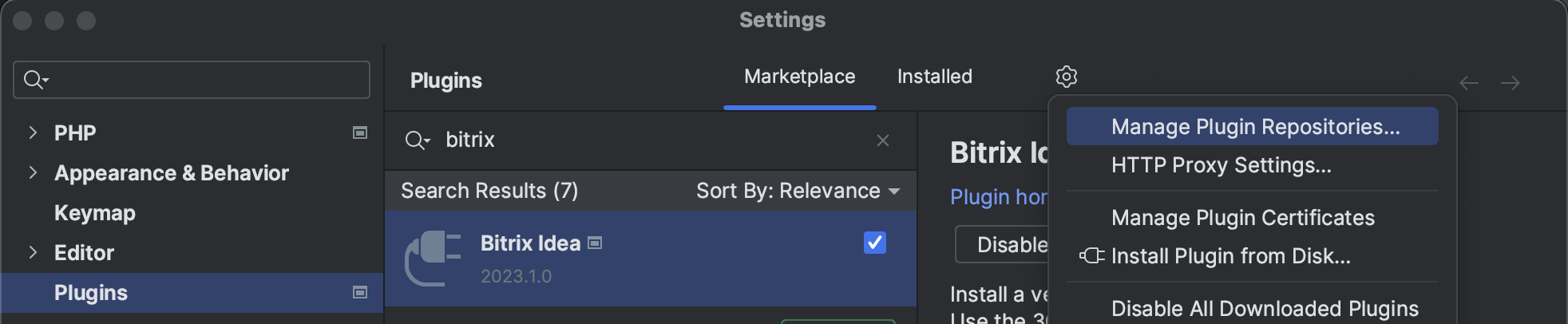Click the back arrow navigation icon
Screen dimensions: 1568x324
tap(1469, 83)
